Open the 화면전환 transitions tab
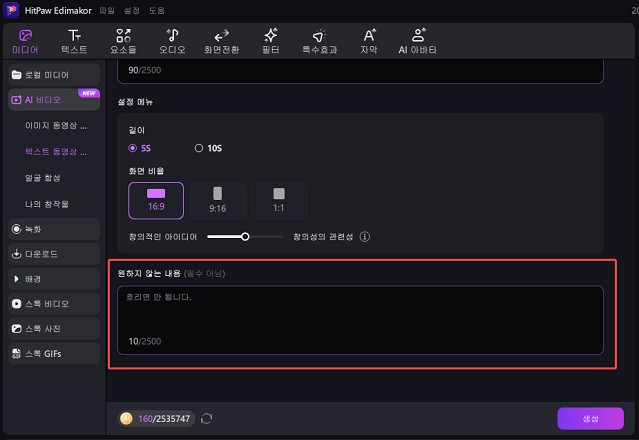639x440 pixels. click(x=221, y=41)
